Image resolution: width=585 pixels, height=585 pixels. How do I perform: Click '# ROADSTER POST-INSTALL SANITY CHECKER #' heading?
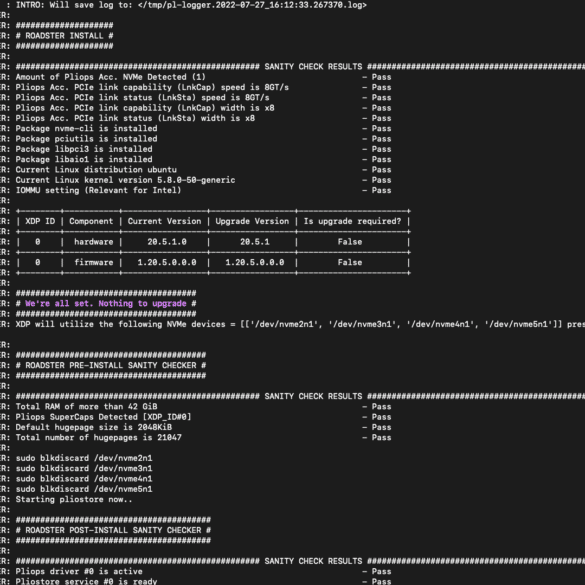coord(113,530)
